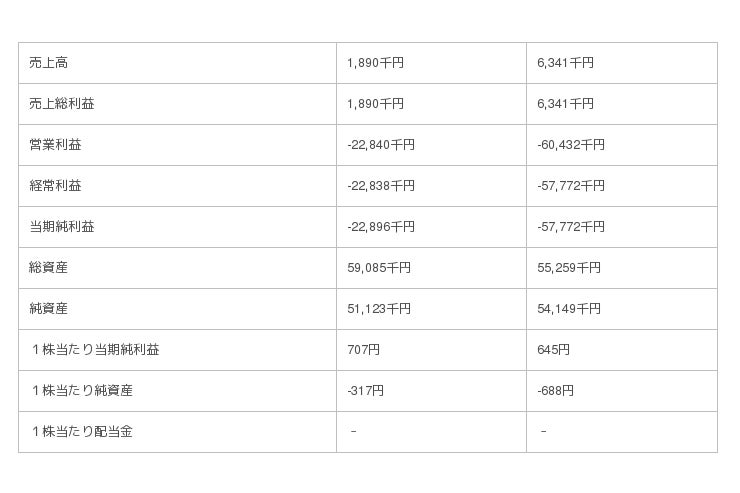Screen dimensions: 740x493
Task: Click the 1,890千円 sales value in 売上高 row
Action: pos(375,63)
